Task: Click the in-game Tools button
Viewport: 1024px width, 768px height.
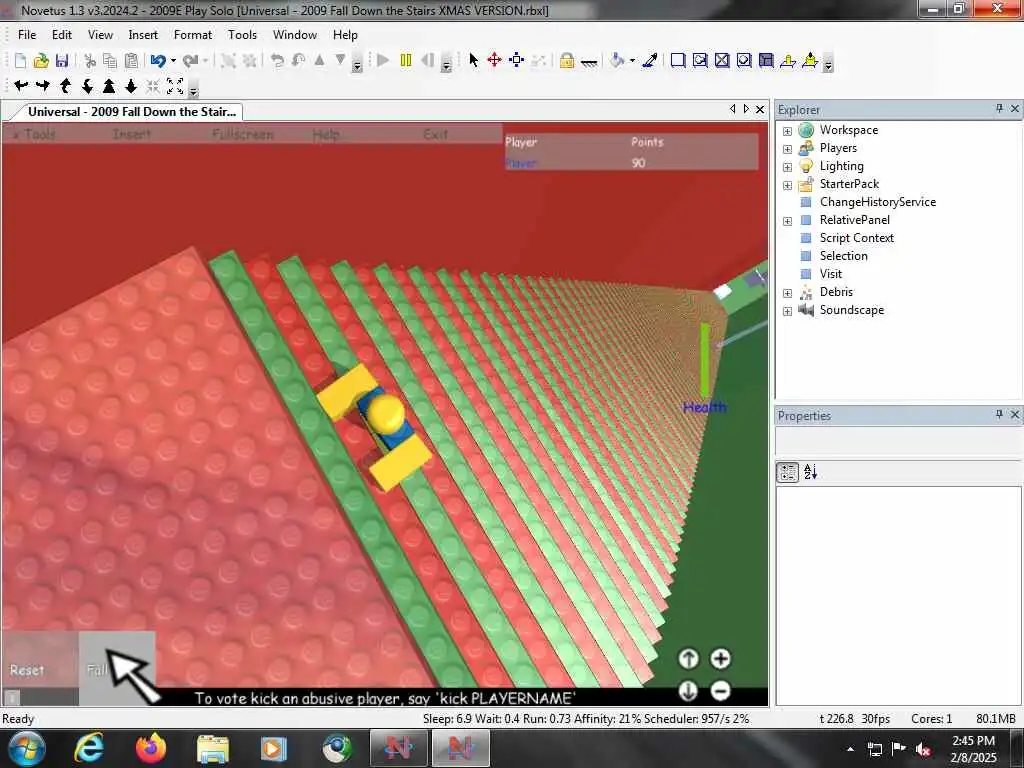Action: pyautogui.click(x=35, y=134)
